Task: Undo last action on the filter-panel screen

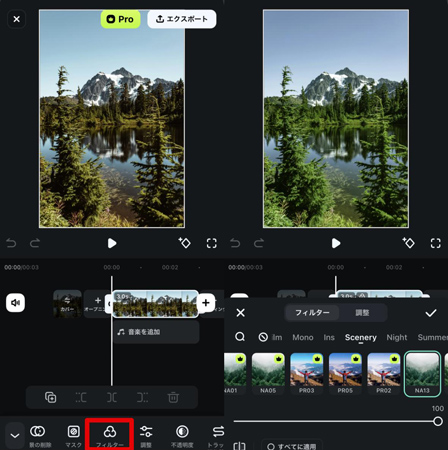Action: 235,243
